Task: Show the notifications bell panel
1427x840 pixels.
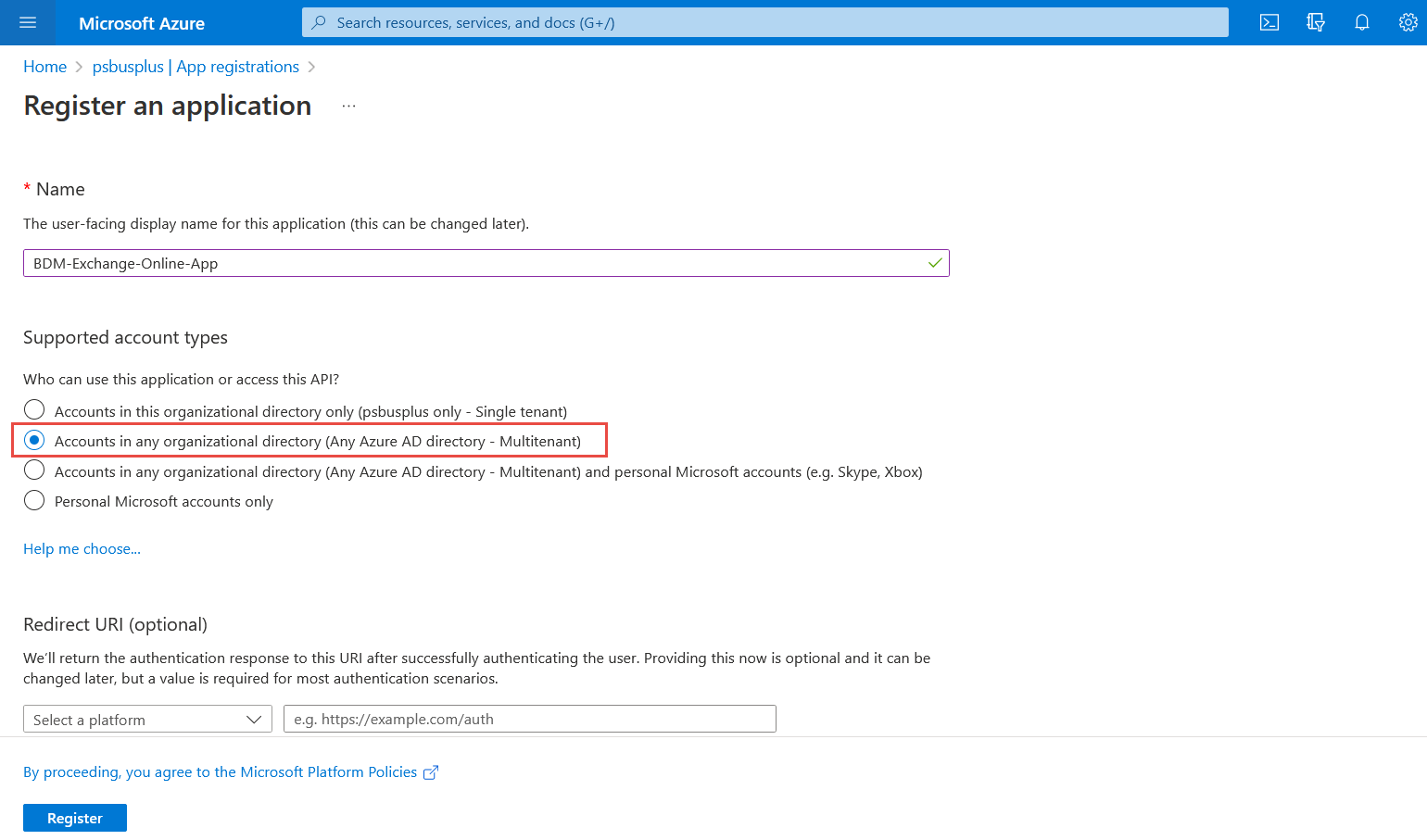Action: 1362,22
